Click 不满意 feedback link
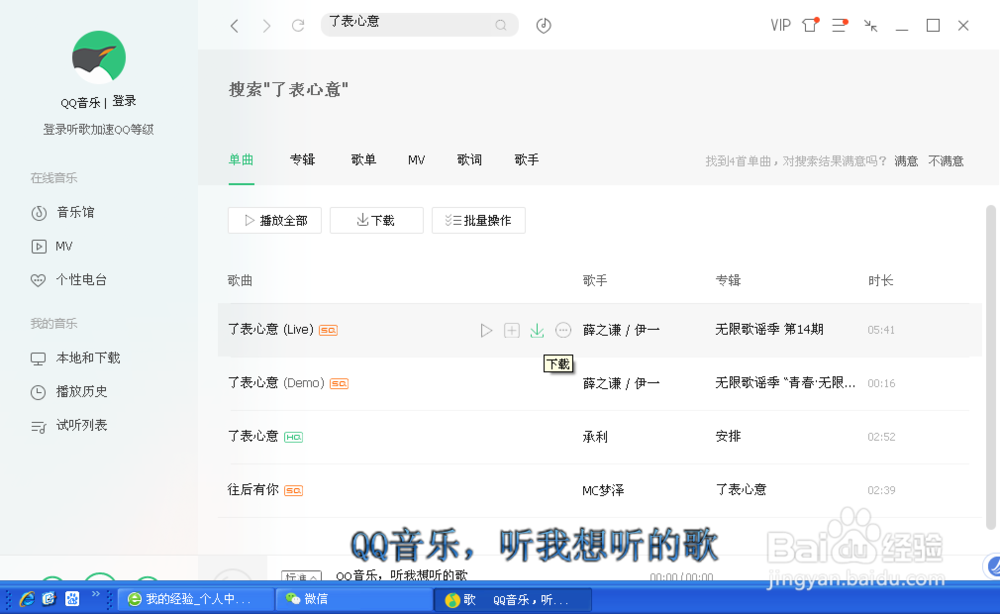 (946, 161)
